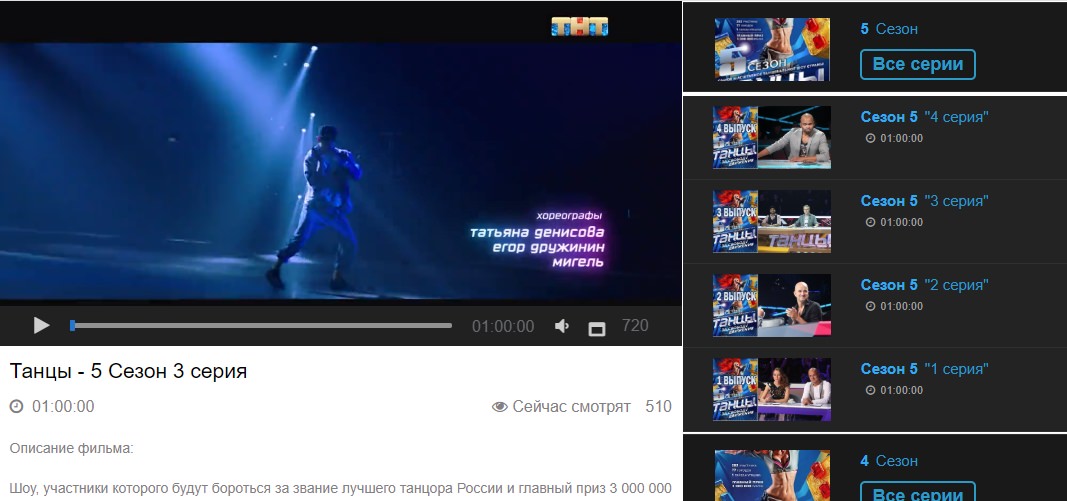Click the clock icon next to episode 2 duration
The image size is (1067, 501).
pos(870,306)
